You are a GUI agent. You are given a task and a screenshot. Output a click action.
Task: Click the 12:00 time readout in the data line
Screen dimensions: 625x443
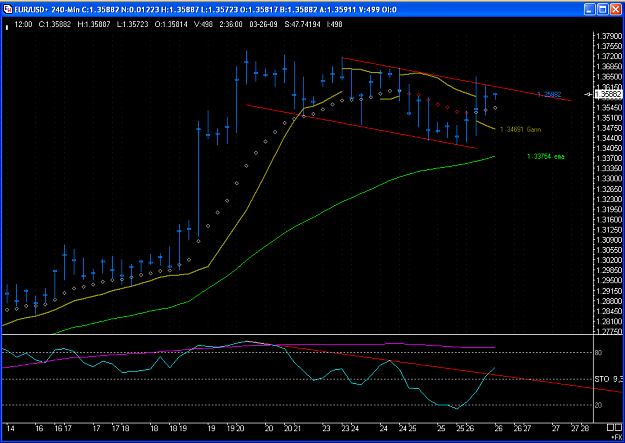(24, 24)
